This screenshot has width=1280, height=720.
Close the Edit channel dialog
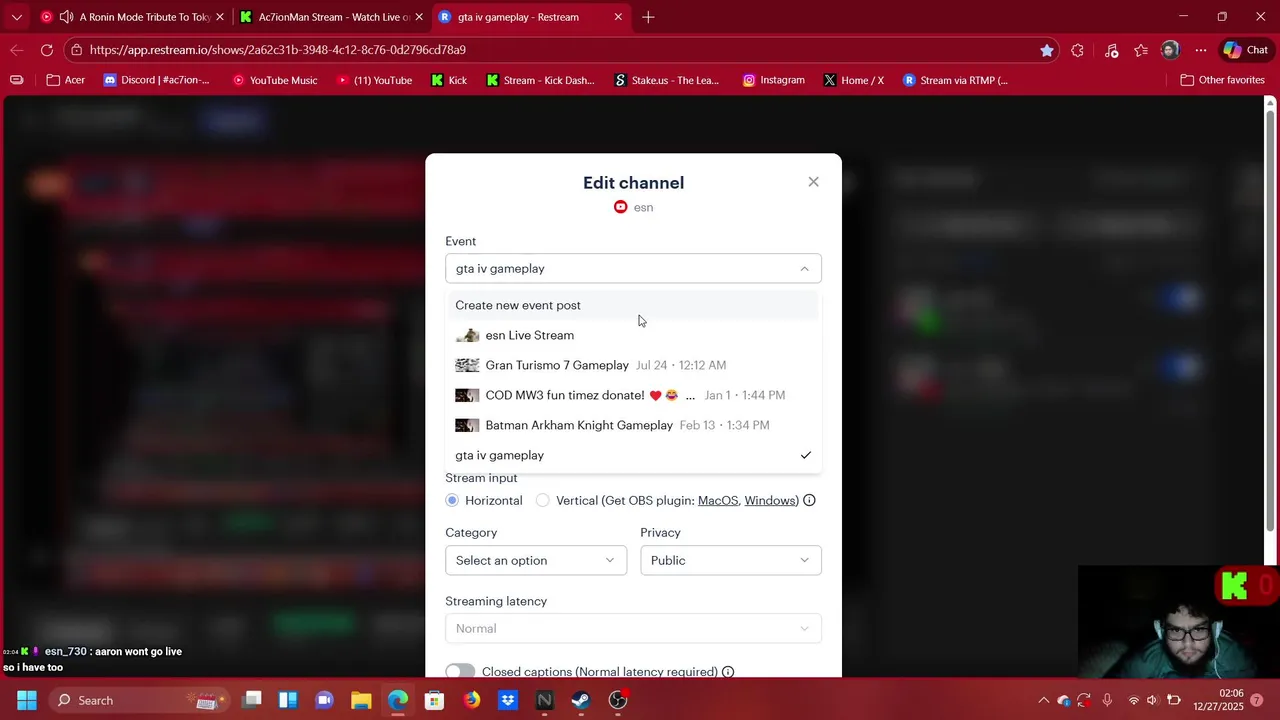click(813, 182)
